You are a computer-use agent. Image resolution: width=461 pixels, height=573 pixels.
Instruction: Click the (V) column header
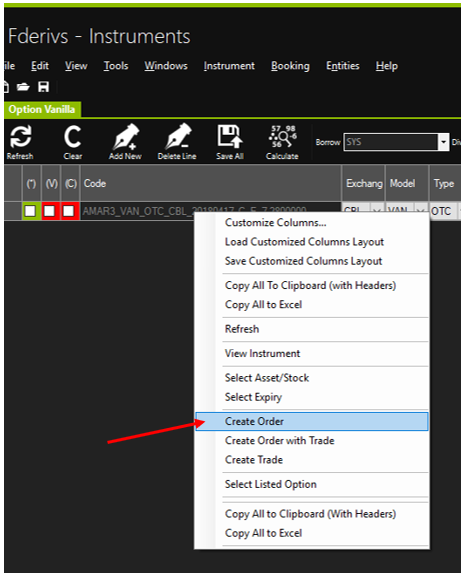pos(51,183)
